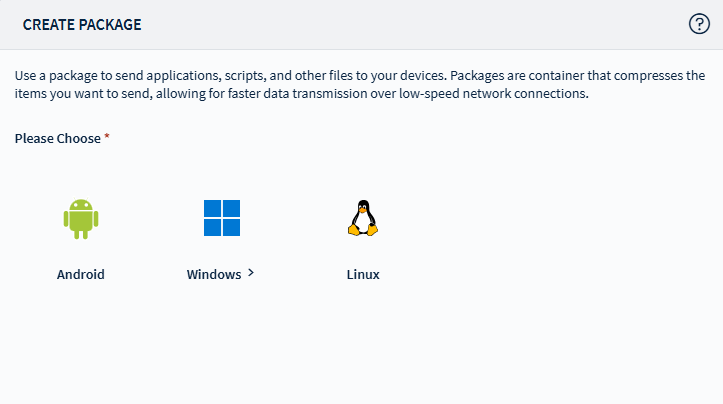The height and width of the screenshot is (404, 723).
Task: Click the Windows text label
Action: click(213, 274)
